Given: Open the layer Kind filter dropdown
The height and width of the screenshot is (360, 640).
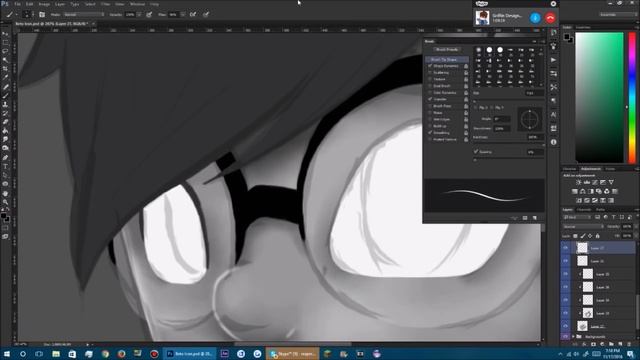Looking at the screenshot, I should coord(577,218).
